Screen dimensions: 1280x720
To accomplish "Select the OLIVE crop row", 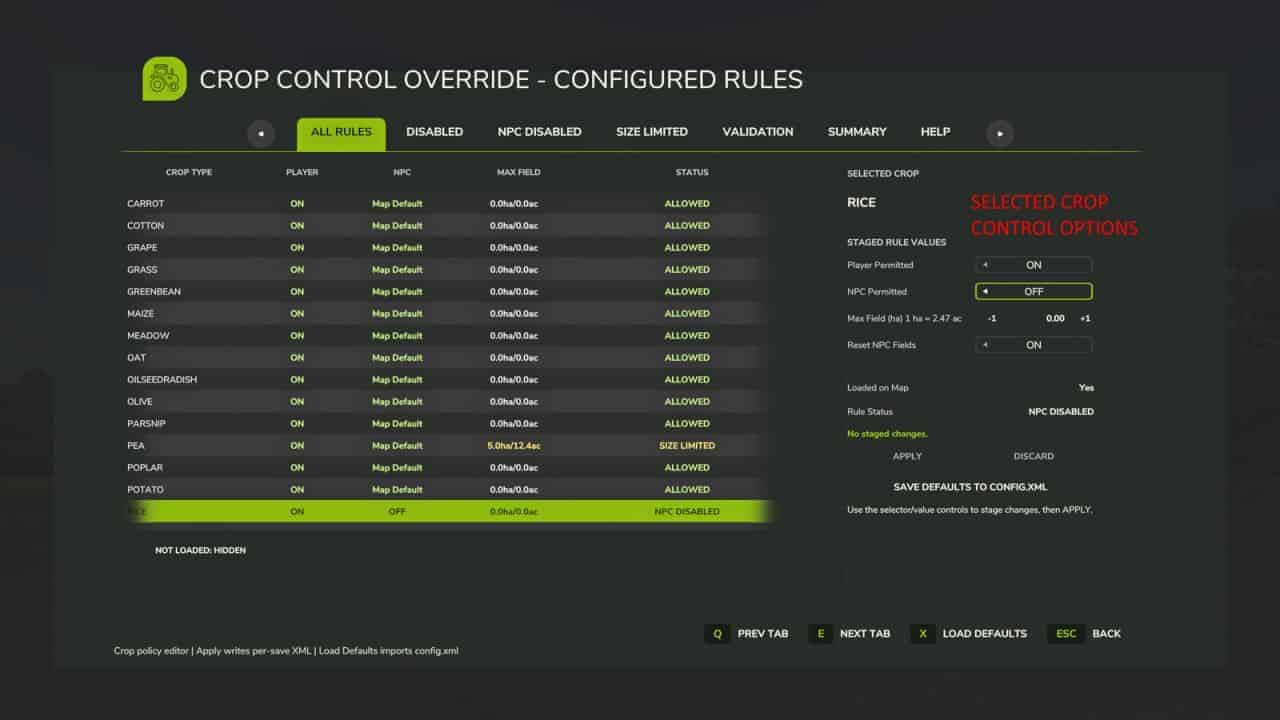I will point(448,402).
